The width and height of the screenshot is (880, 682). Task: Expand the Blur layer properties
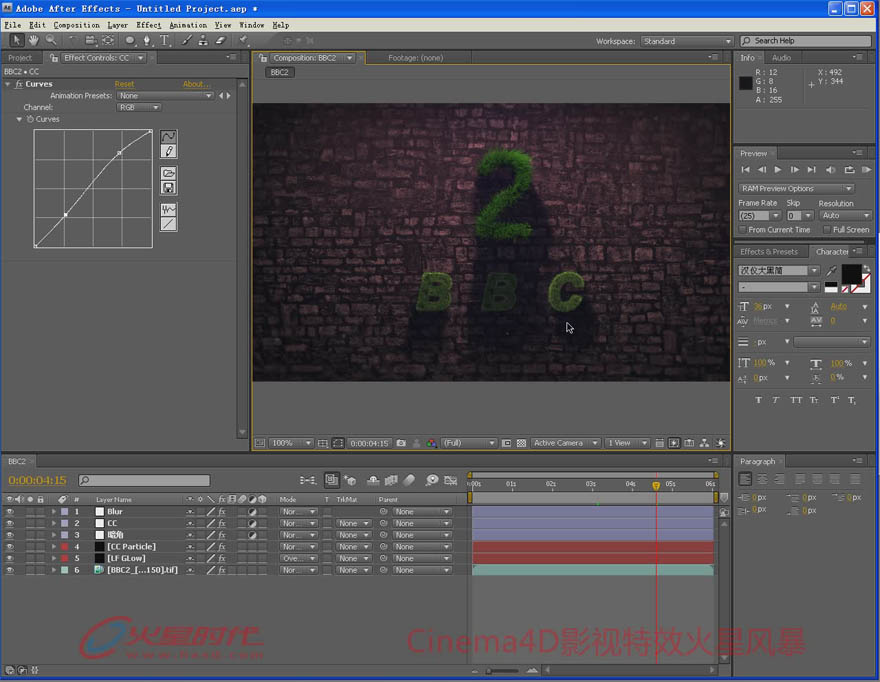[54, 512]
